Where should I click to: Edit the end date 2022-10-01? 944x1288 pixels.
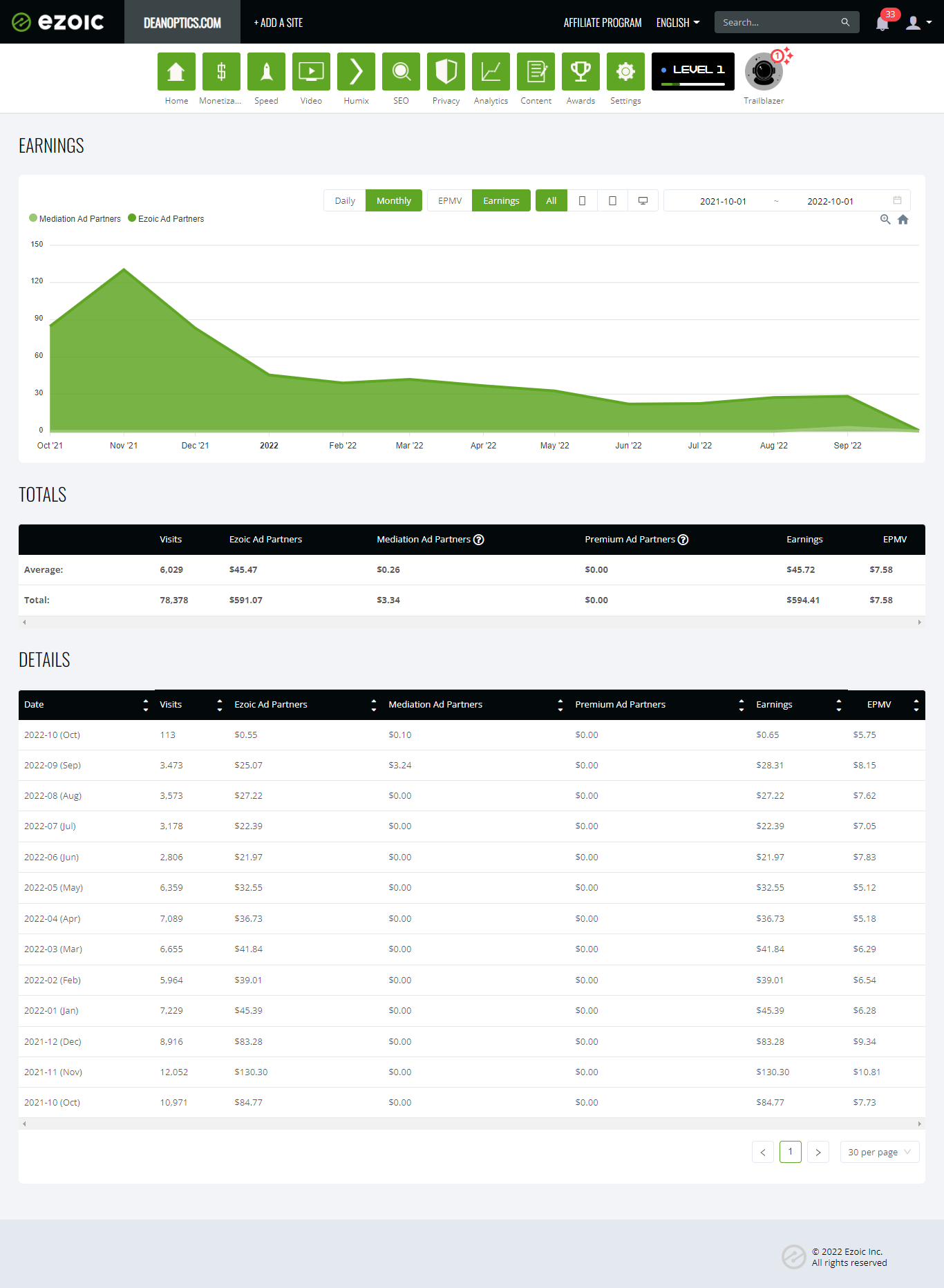[830, 201]
